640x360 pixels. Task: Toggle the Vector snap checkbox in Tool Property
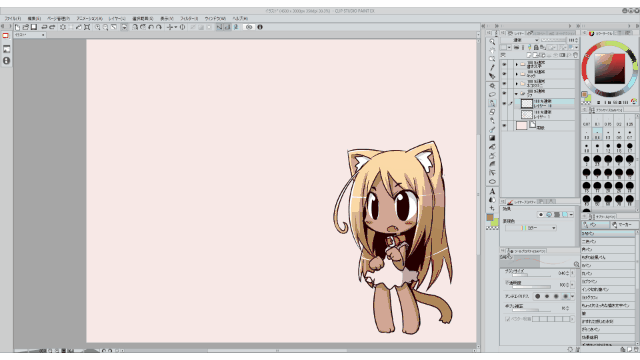coord(507,319)
